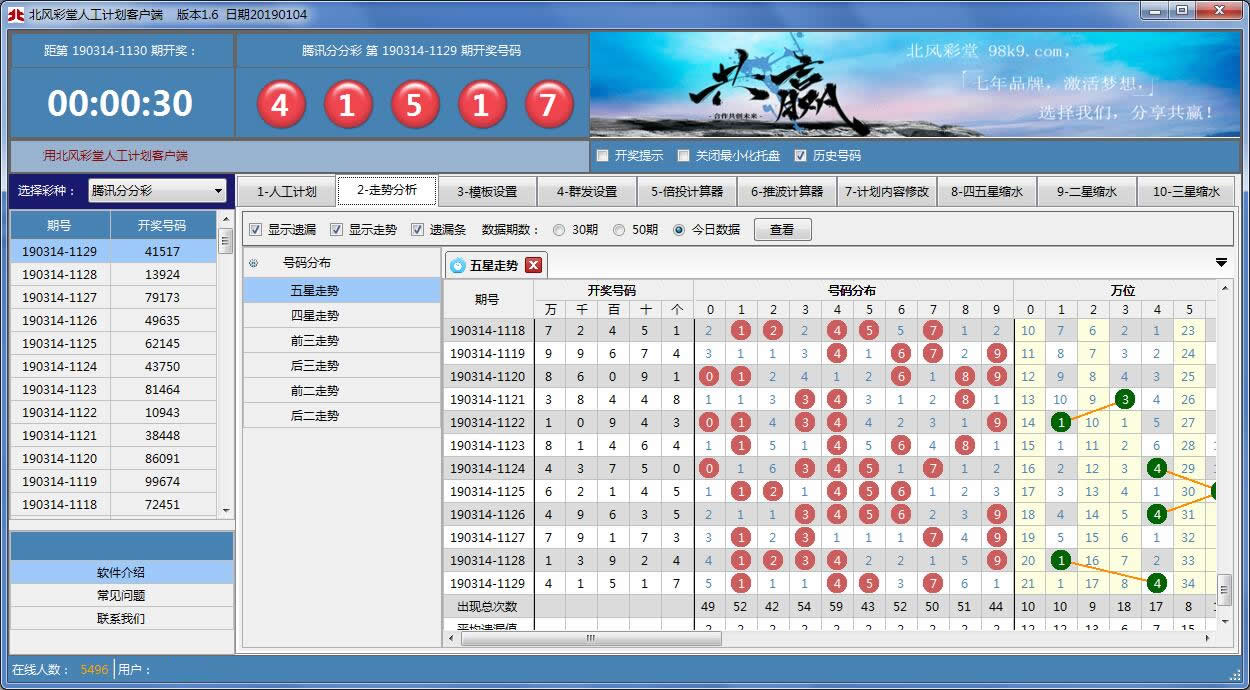Enable the 开奖提示 checkbox
The height and width of the screenshot is (690, 1250).
coord(602,156)
